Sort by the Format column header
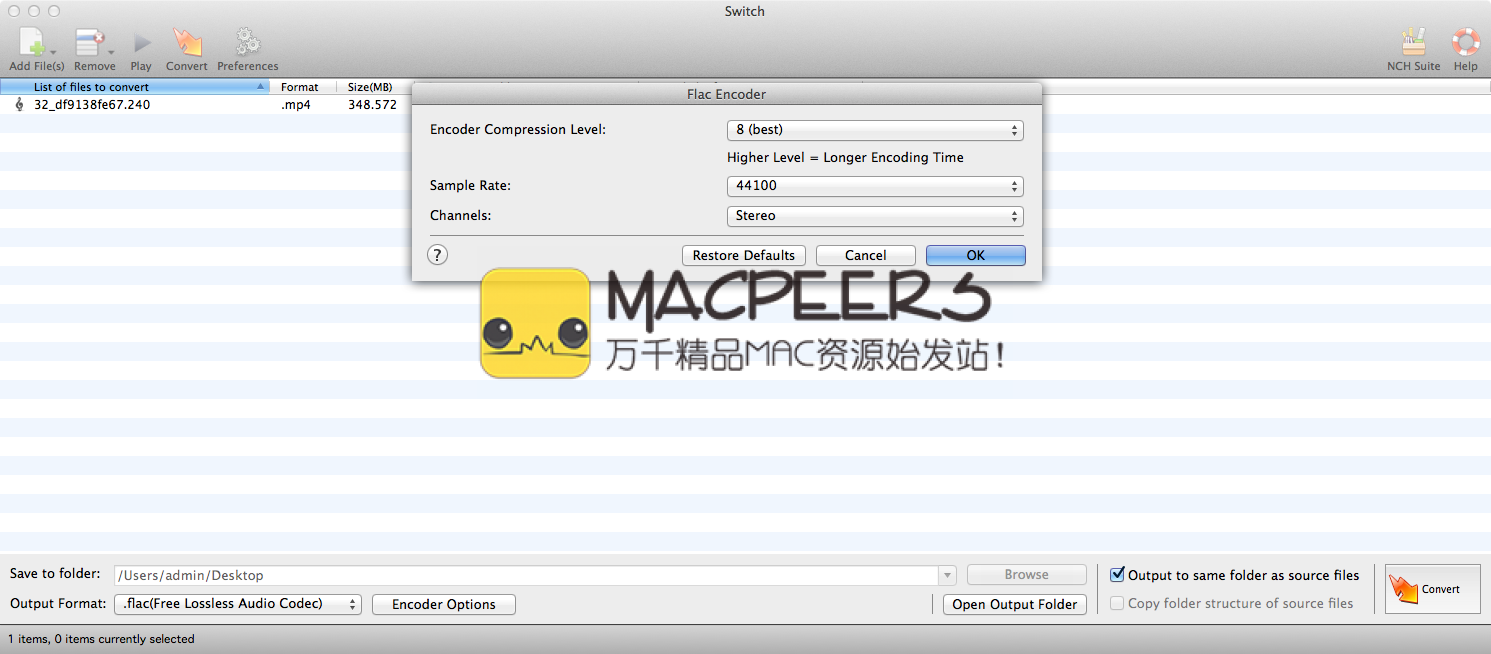The image size is (1491, 654). [x=304, y=87]
